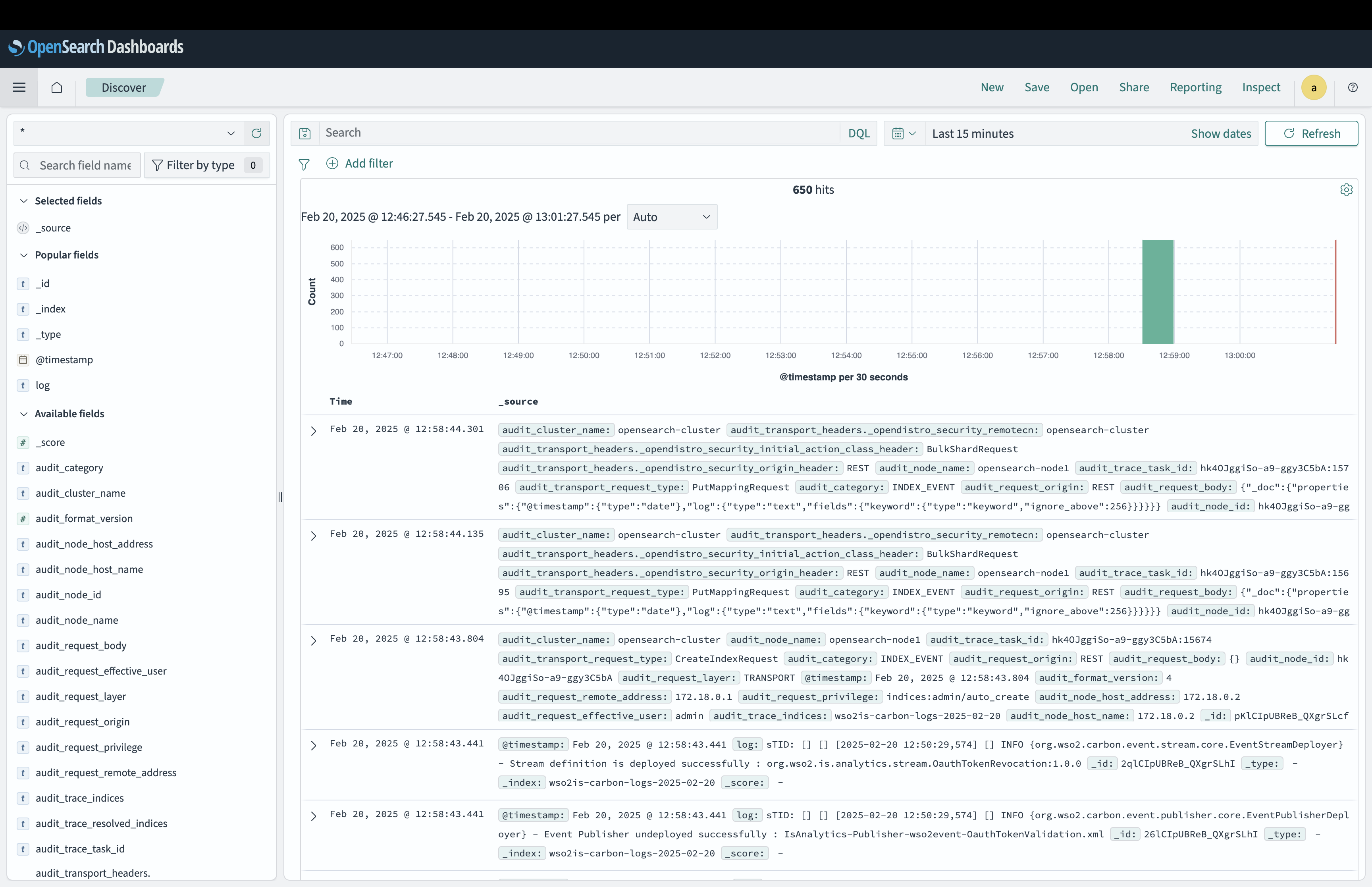Screen dimensions: 1372x887
Task: Open the quick time picker calendar icon
Action: pyautogui.click(x=903, y=133)
